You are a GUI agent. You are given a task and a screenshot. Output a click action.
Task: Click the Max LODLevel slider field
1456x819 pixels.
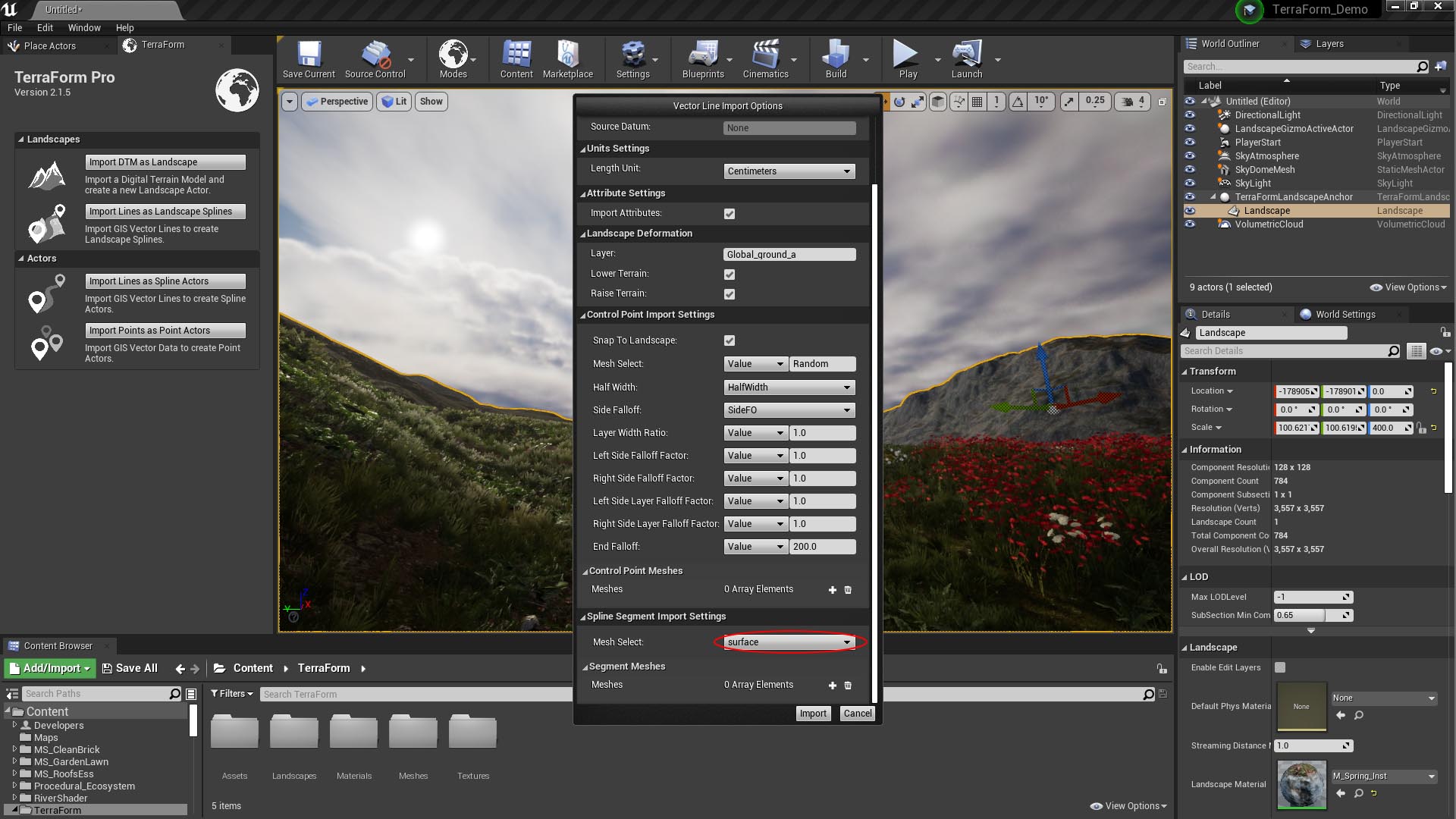point(1313,598)
